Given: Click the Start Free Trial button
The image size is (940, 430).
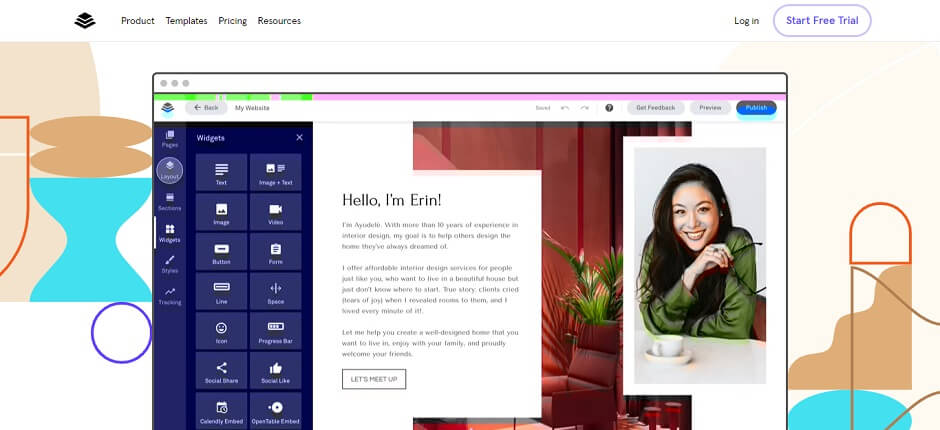Looking at the screenshot, I should point(822,20).
